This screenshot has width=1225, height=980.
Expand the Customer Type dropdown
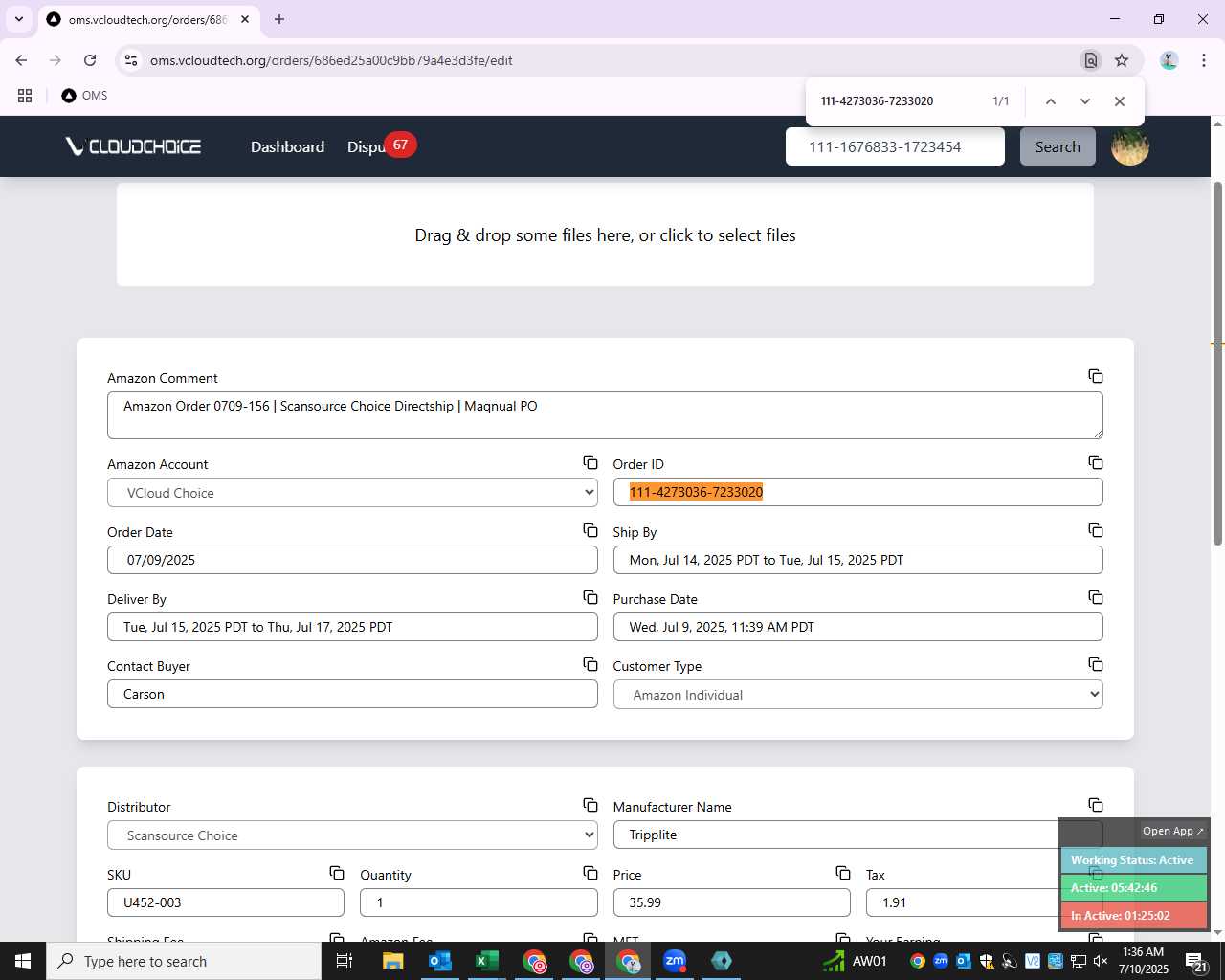pyautogui.click(x=857, y=695)
